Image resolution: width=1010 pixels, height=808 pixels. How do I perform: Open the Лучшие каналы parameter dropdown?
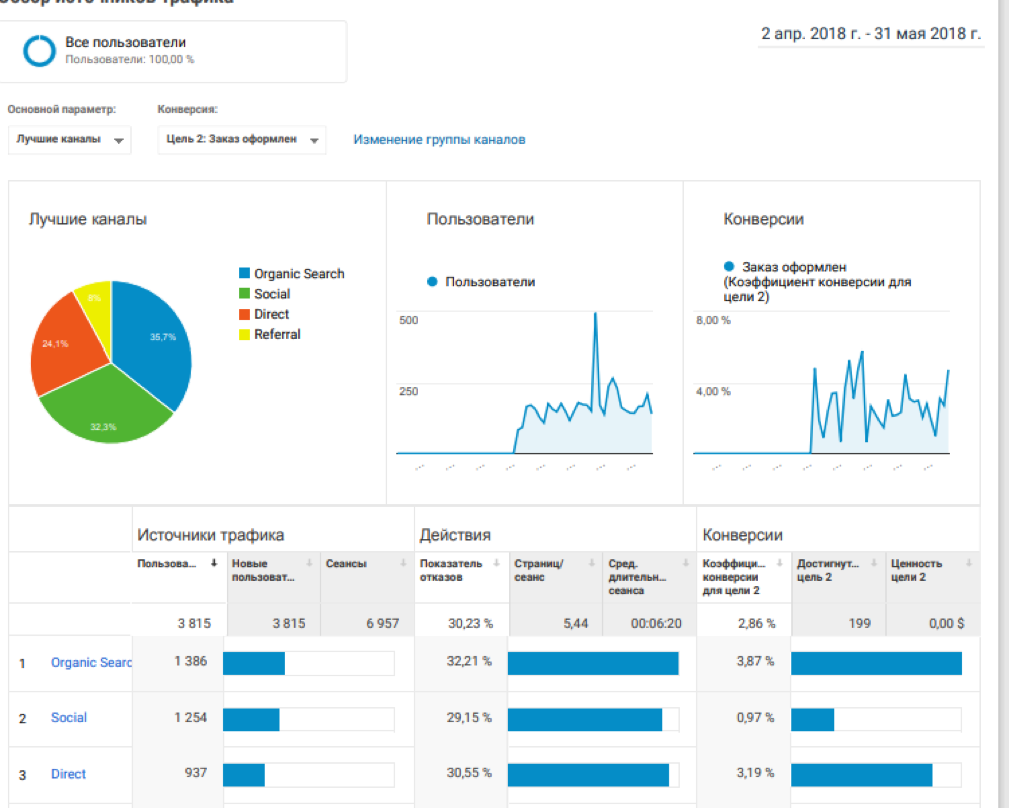(x=69, y=140)
